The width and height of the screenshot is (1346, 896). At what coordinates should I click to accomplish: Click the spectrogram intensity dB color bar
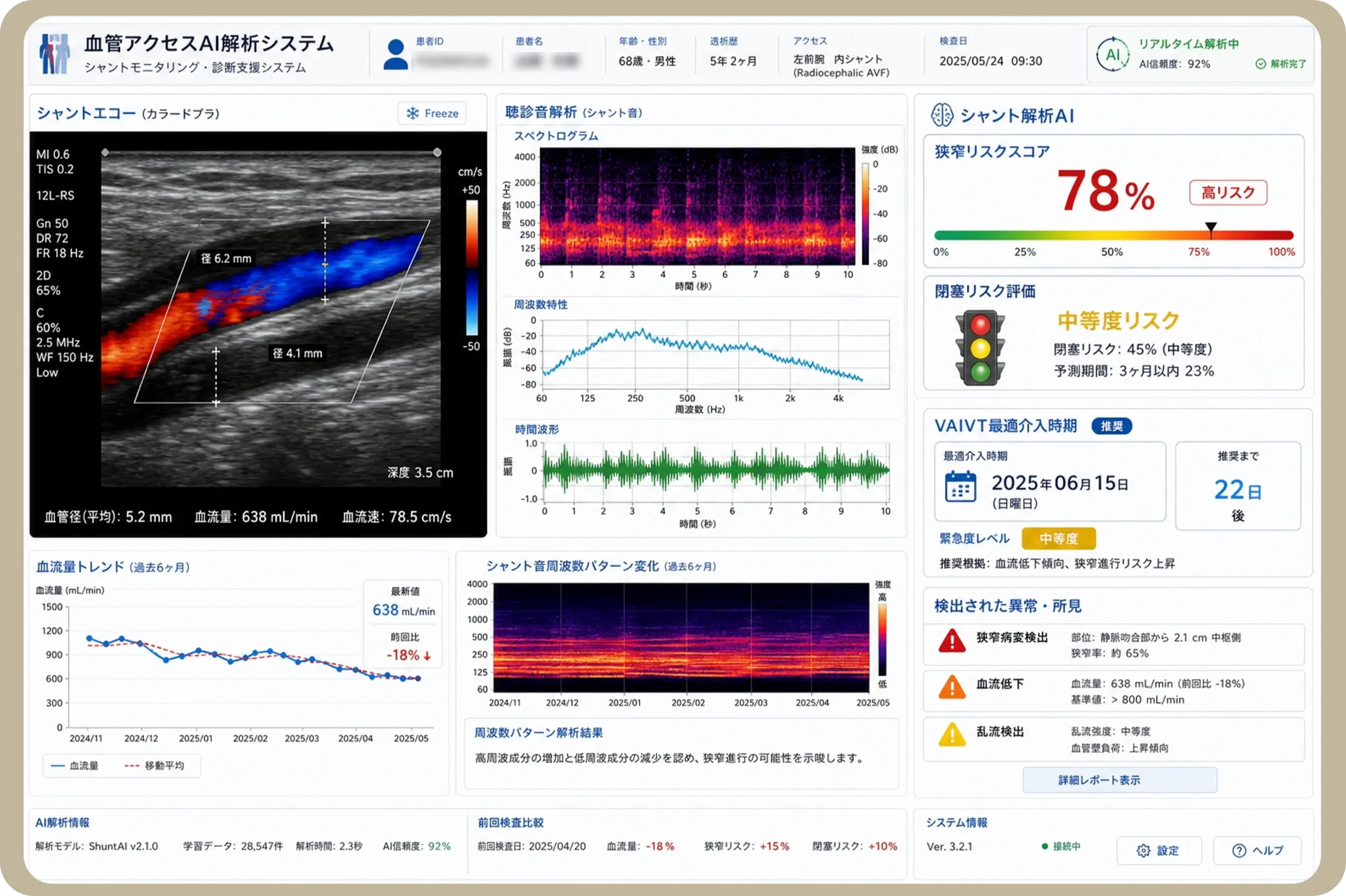point(865,214)
